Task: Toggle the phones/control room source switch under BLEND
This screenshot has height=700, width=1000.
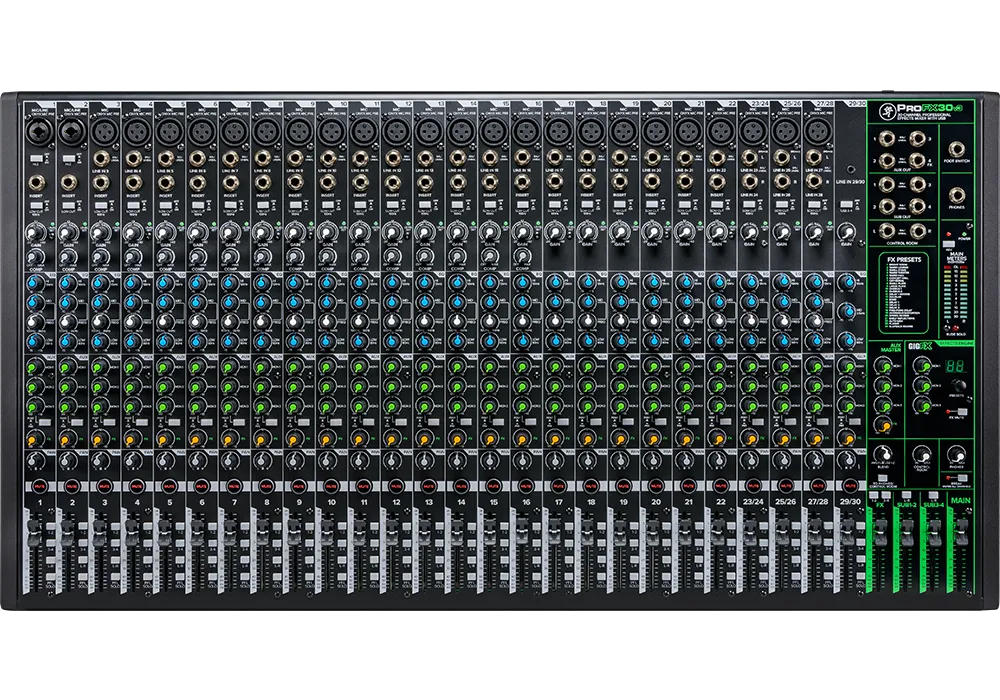Action: (884, 478)
